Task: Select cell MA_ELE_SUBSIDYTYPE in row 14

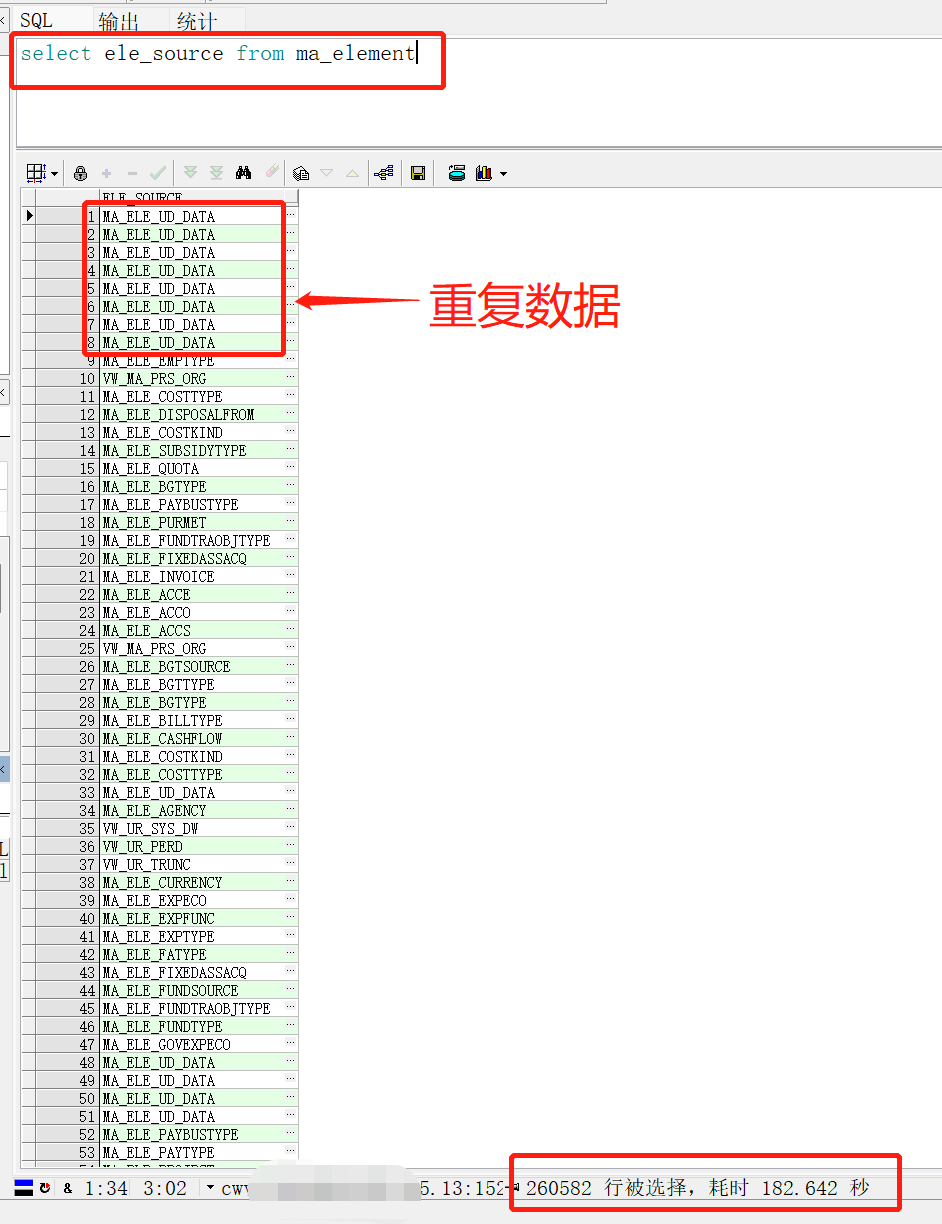Action: (192, 450)
